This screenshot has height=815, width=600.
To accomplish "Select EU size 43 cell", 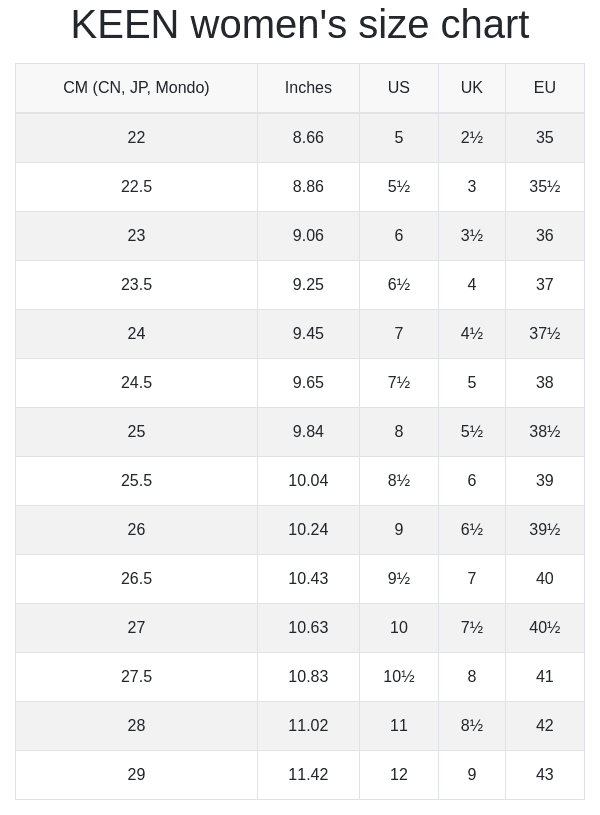I will (545, 774).
